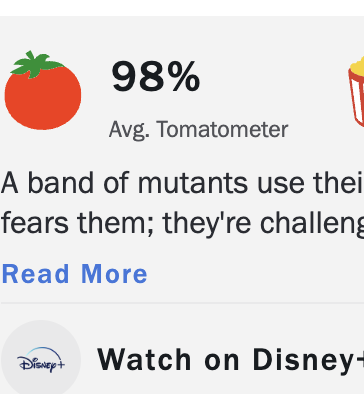Click the divider line below Read More

[182, 303]
